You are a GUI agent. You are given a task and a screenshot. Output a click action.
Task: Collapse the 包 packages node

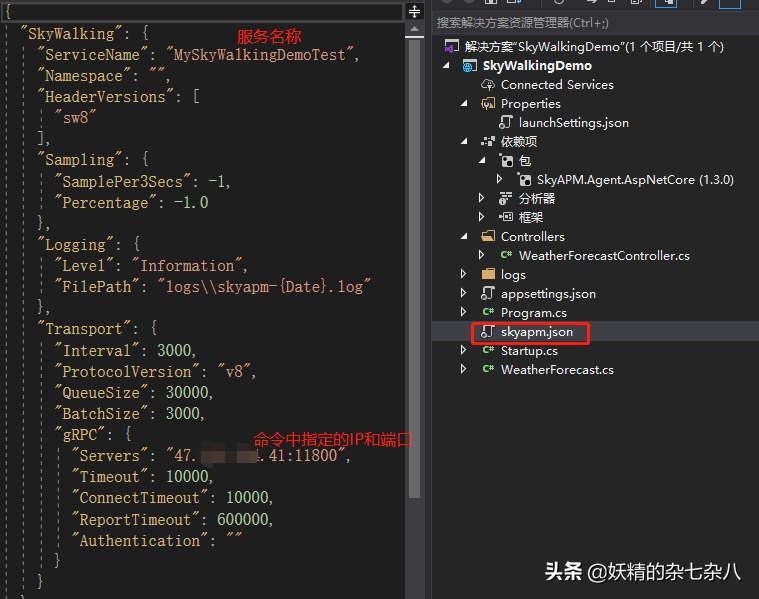[x=482, y=160]
